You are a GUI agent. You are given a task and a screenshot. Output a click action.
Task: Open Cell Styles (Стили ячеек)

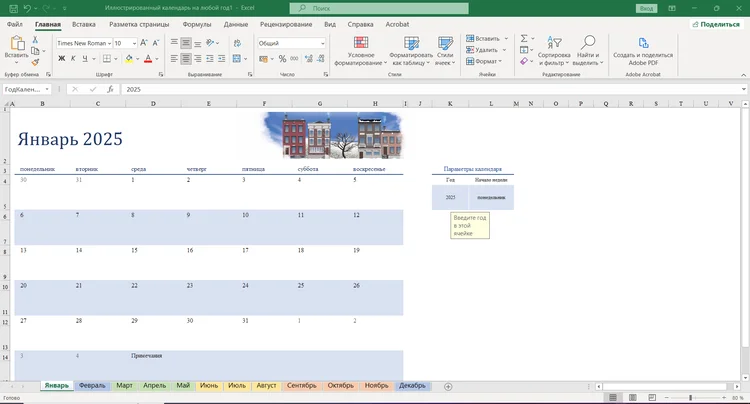click(445, 51)
